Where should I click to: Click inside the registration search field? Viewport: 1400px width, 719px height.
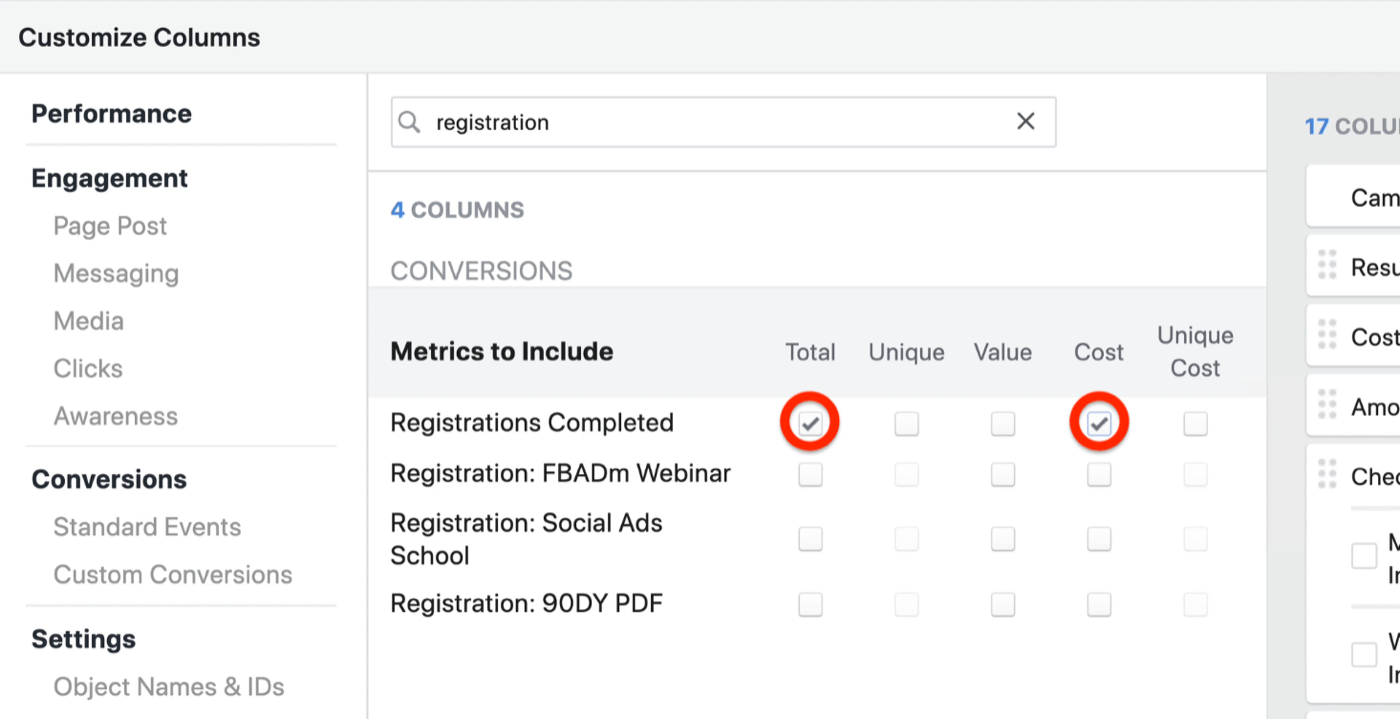pos(700,121)
